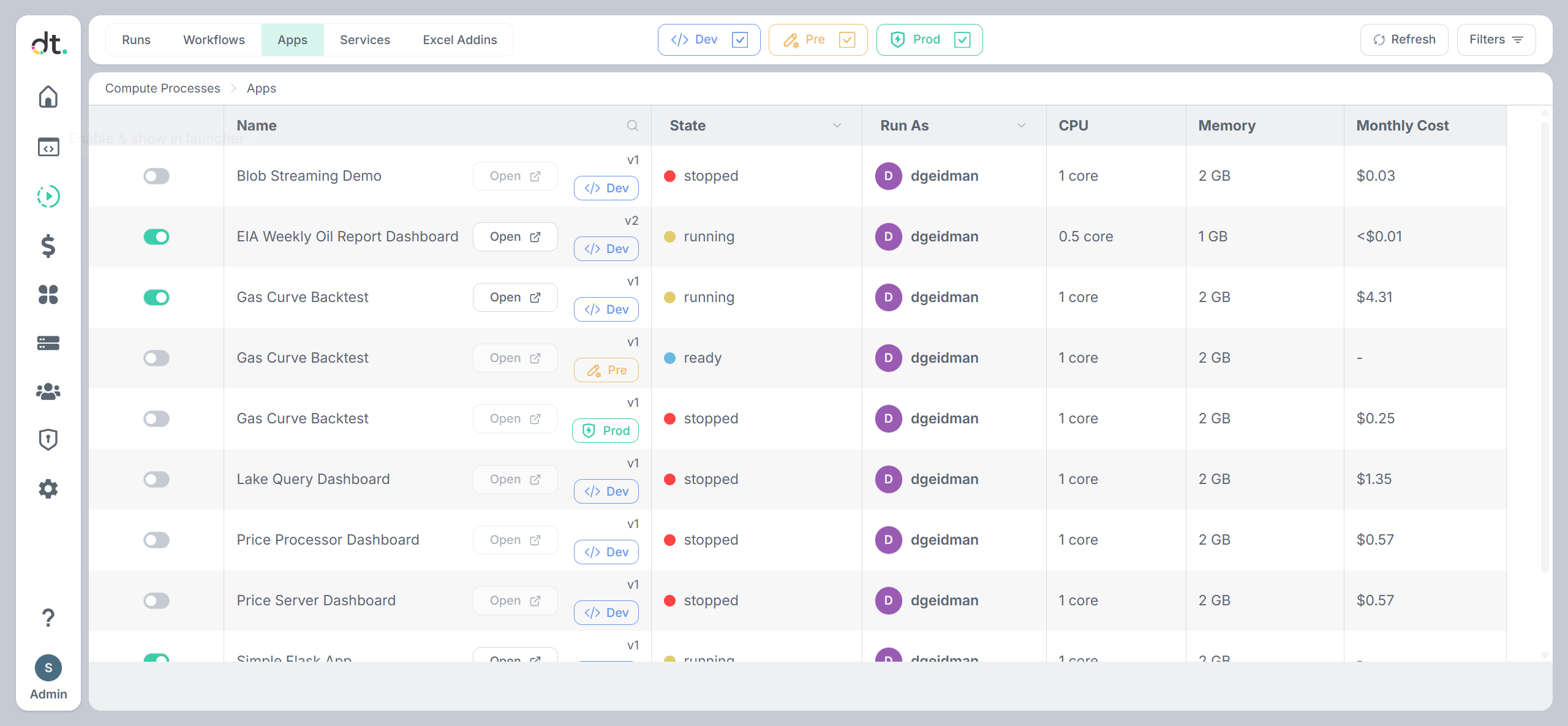Viewport: 1568px width, 726px height.
Task: Open the four-dots apps grid icon
Action: click(48, 295)
